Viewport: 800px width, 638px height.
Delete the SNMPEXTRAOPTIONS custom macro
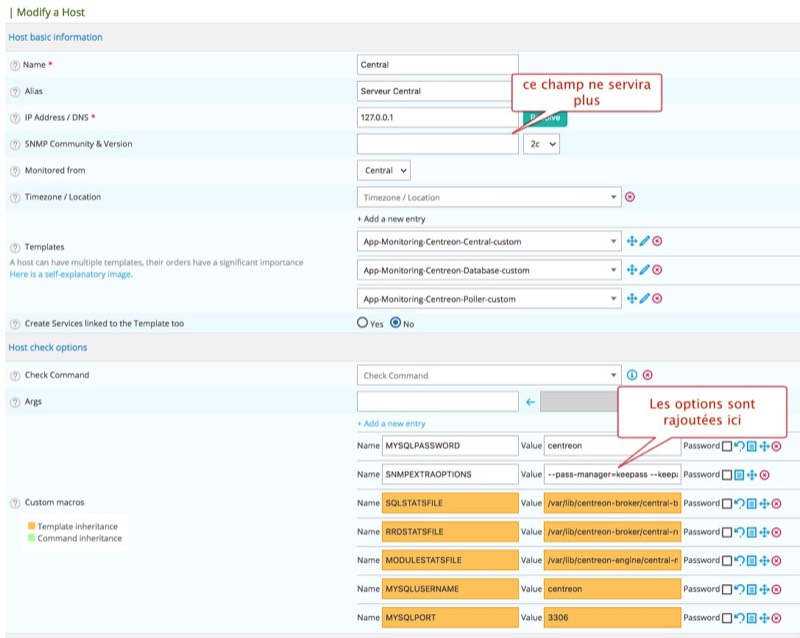(x=764, y=475)
